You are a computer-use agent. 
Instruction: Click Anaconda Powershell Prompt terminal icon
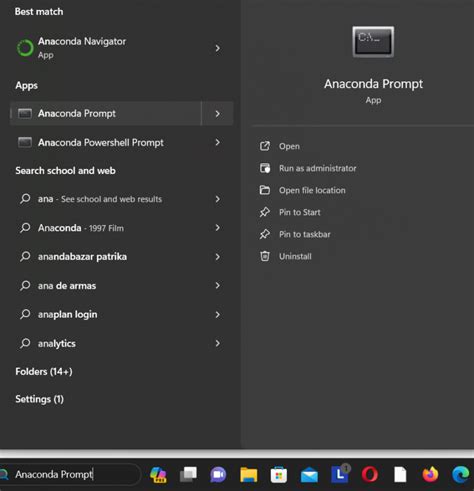[x=25, y=142]
